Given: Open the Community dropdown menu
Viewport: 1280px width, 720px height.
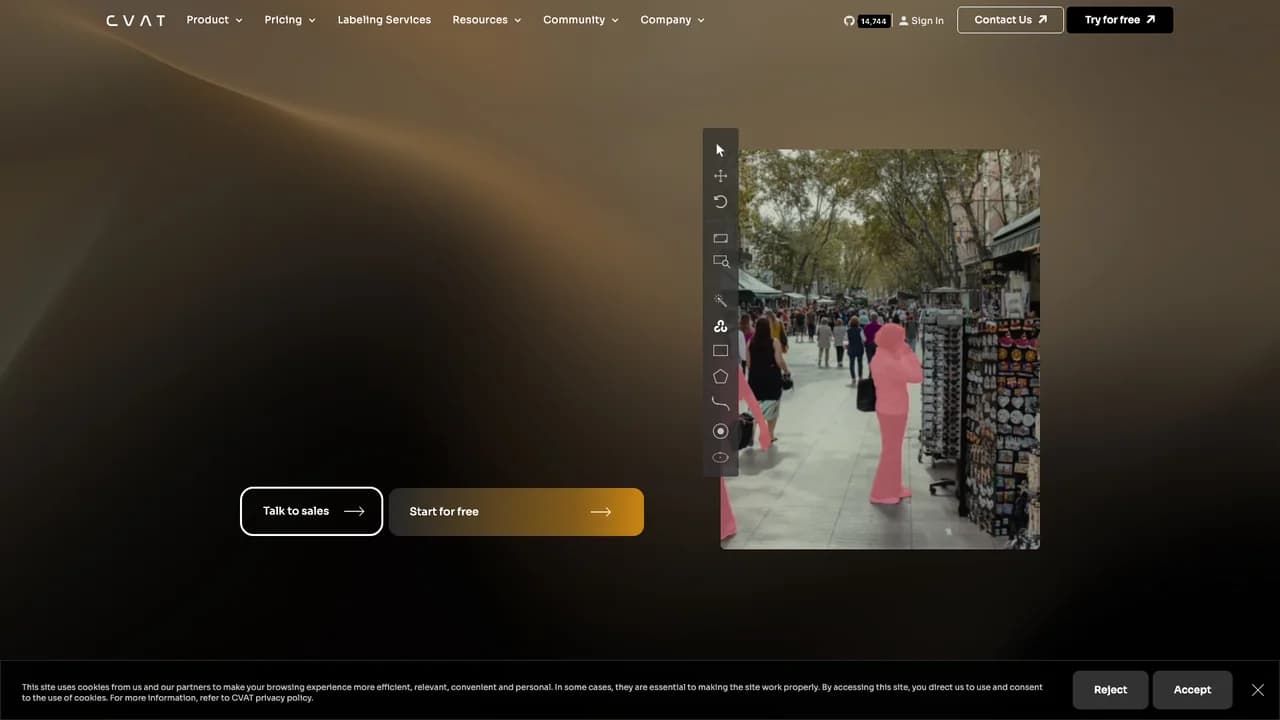Looking at the screenshot, I should point(581,20).
